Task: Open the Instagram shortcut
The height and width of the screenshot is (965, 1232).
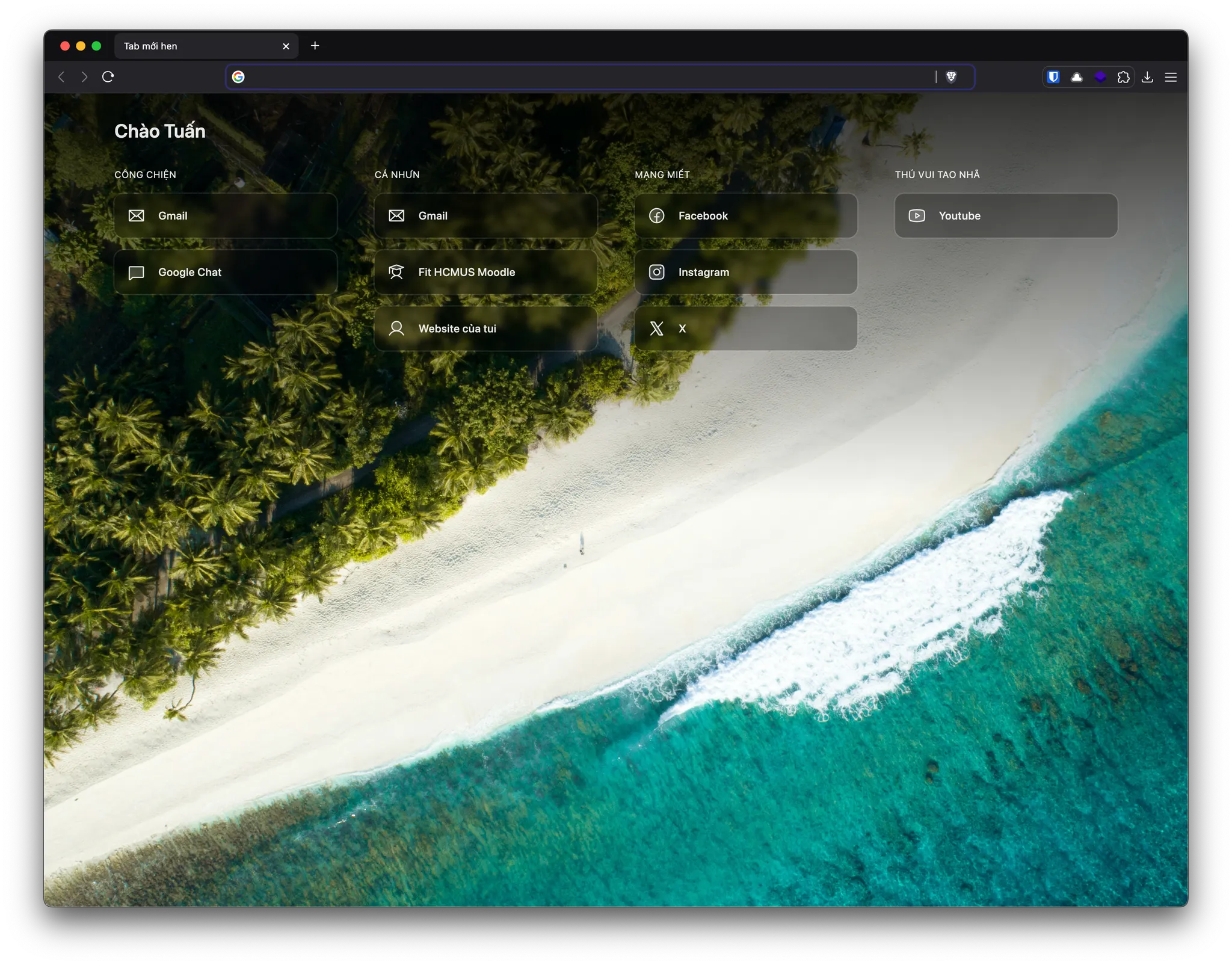Action: (x=745, y=273)
